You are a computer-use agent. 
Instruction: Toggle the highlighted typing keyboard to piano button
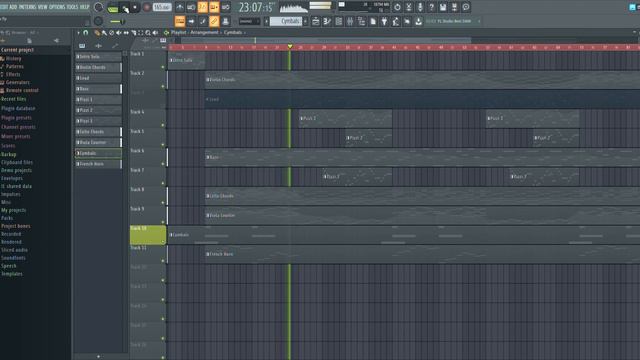[180, 21]
